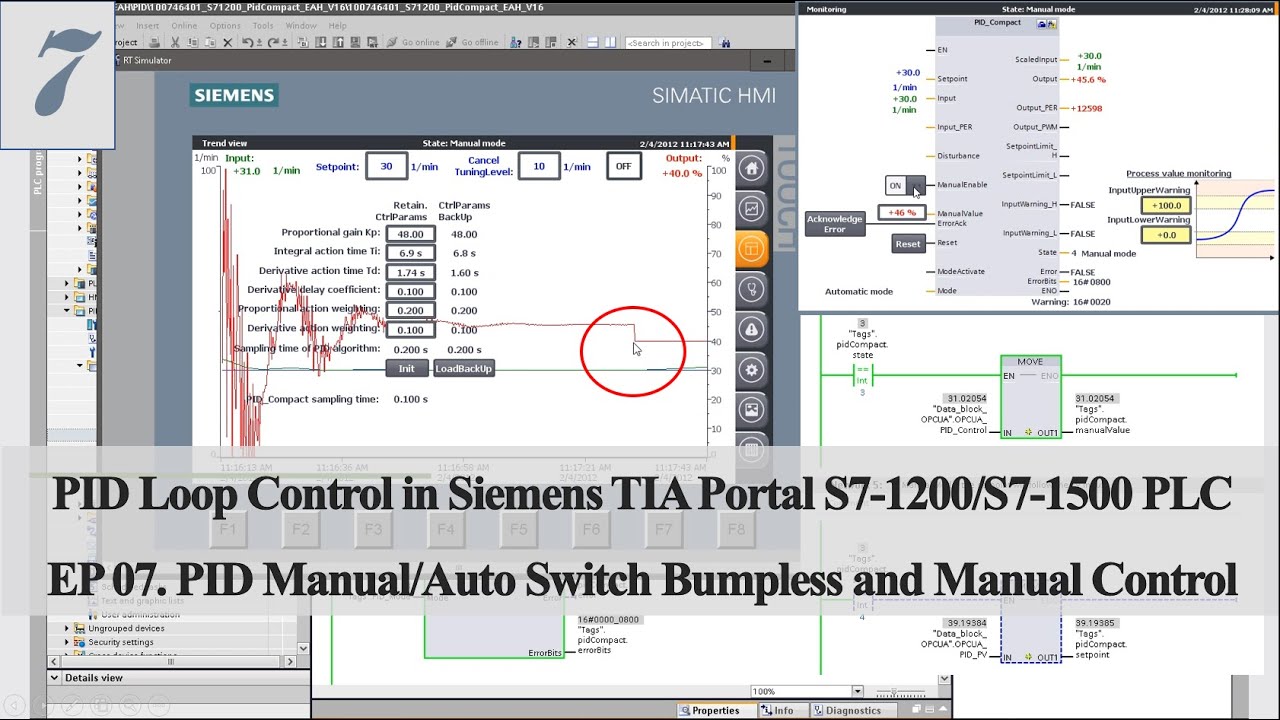1280x720 pixels.
Task: Expand the Security settings tree node
Action: pyautogui.click(x=68, y=642)
